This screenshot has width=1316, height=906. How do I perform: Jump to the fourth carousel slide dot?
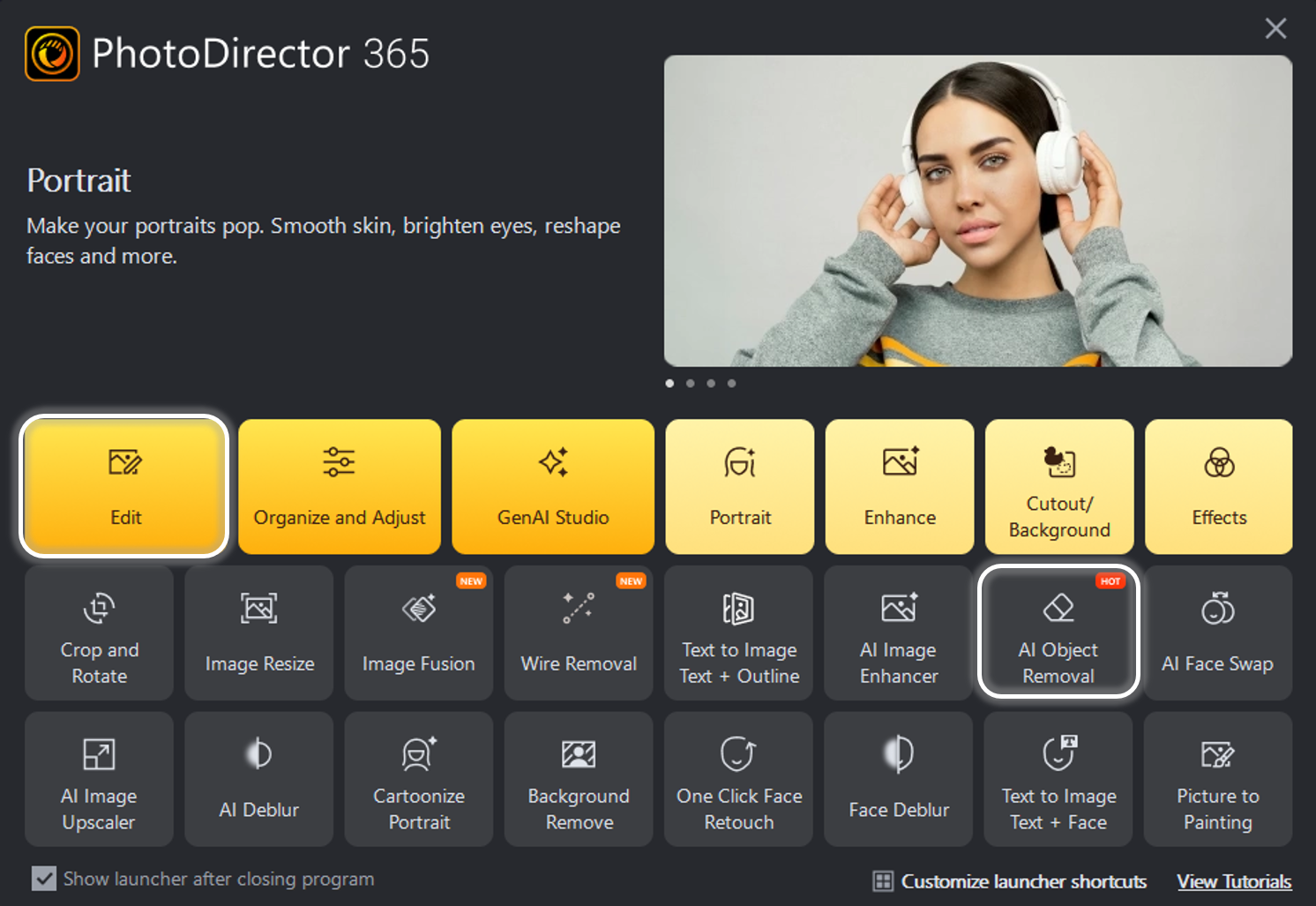pyautogui.click(x=731, y=383)
